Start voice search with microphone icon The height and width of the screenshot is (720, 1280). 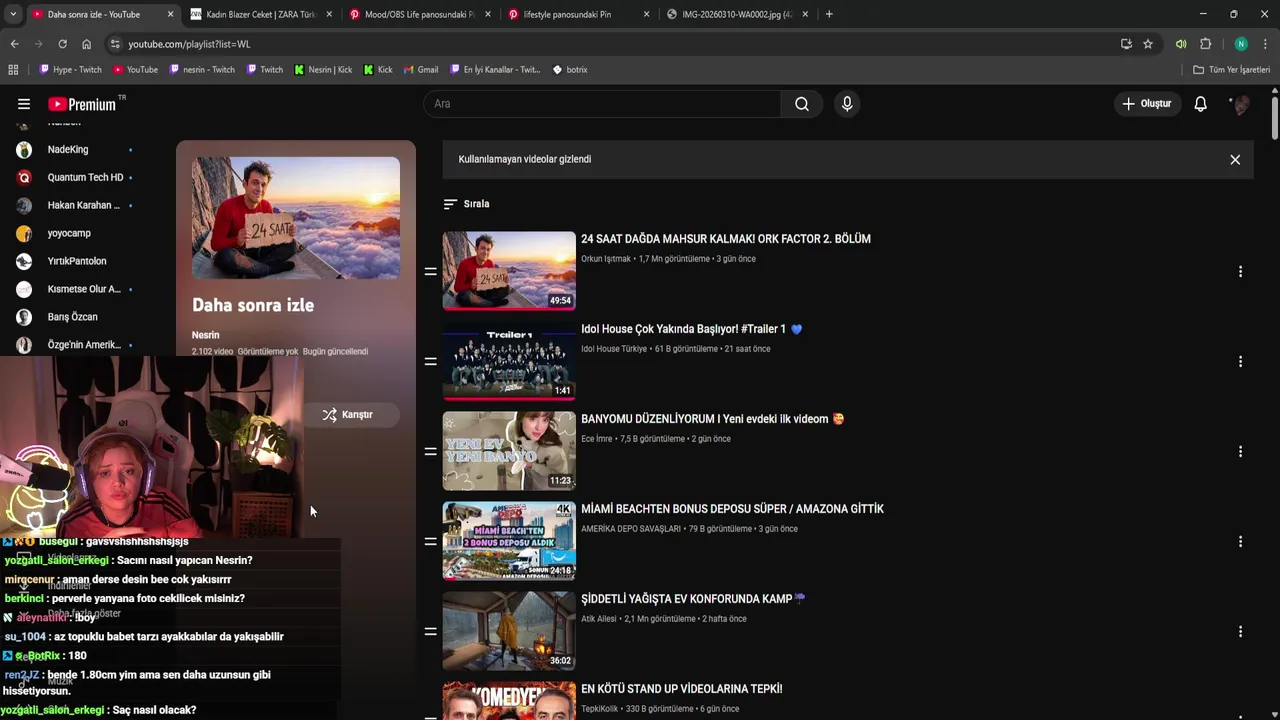pyautogui.click(x=847, y=104)
